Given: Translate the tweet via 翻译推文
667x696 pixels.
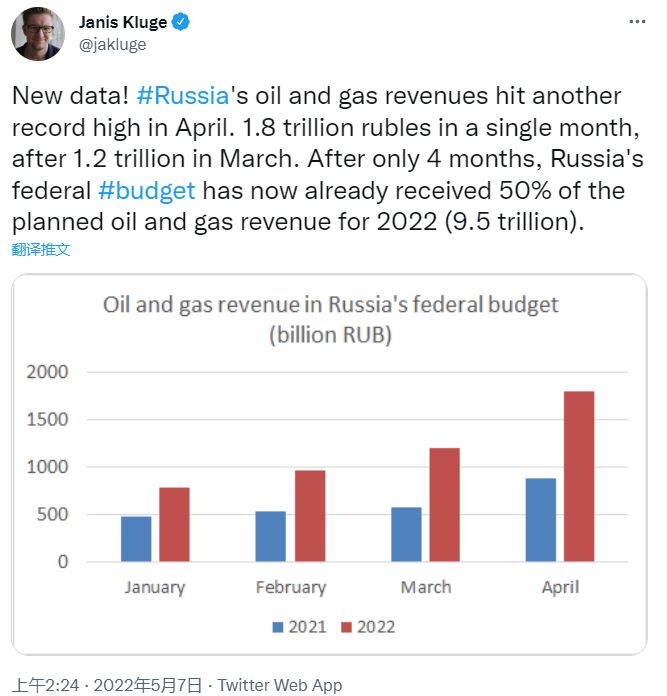Looking at the screenshot, I should coord(41,249).
